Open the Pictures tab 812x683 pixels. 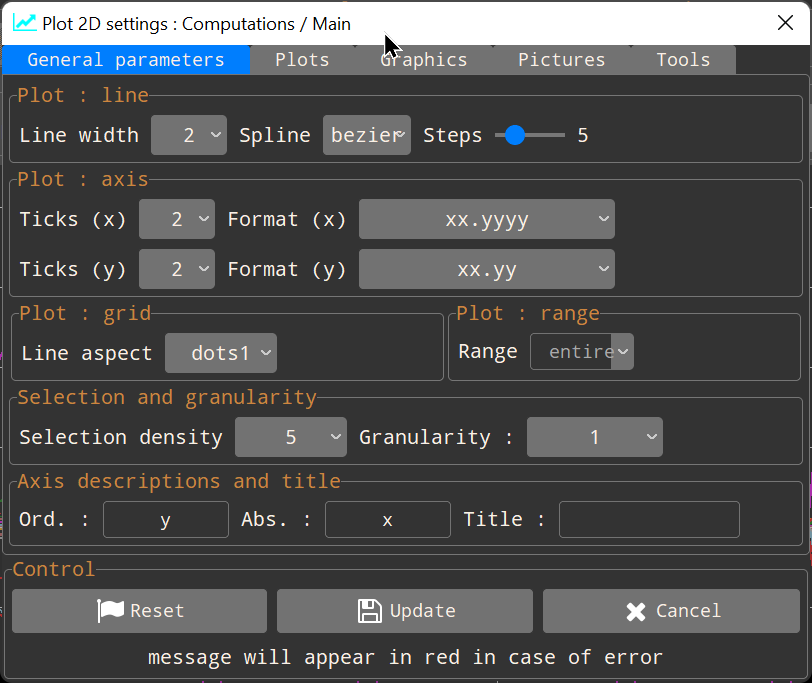[x=561, y=59]
